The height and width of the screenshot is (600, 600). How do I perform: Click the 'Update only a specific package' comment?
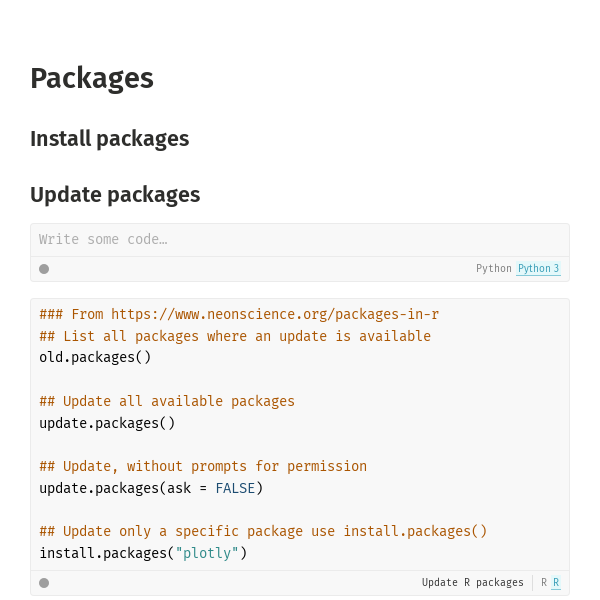click(263, 532)
